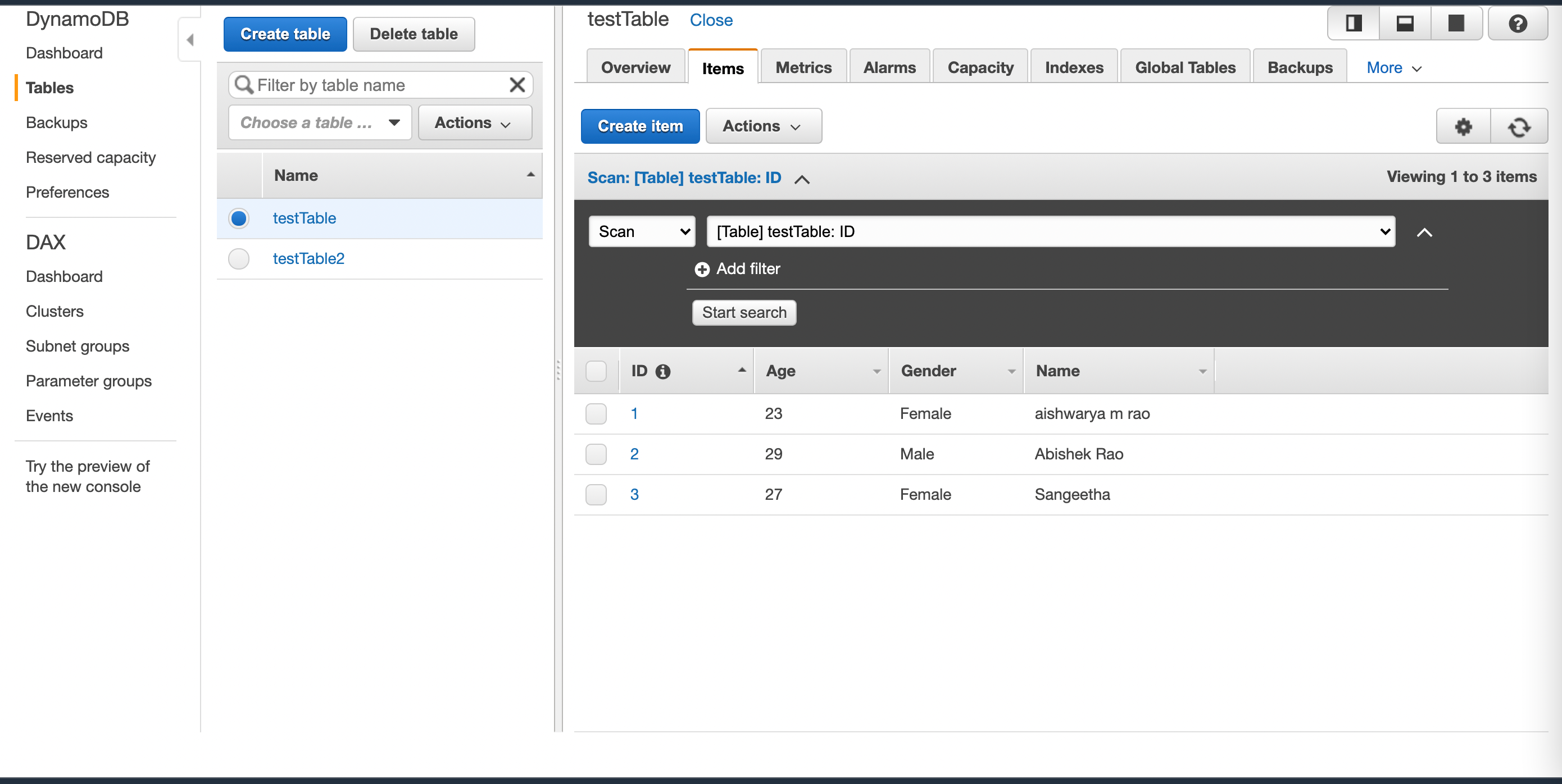This screenshot has width=1562, height=784.
Task: Open the help question mark icon
Action: (x=1517, y=24)
